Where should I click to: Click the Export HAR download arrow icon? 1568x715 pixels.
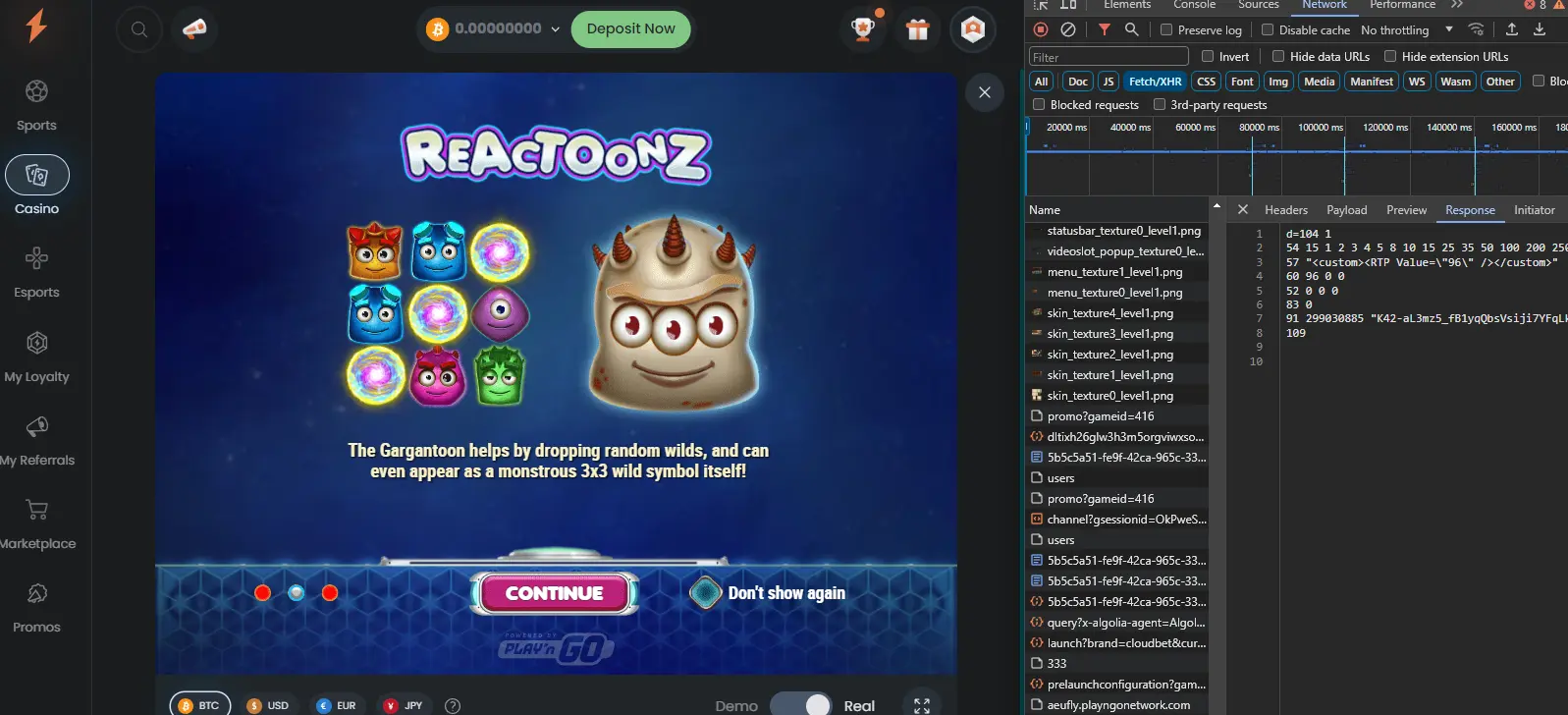tap(1540, 29)
